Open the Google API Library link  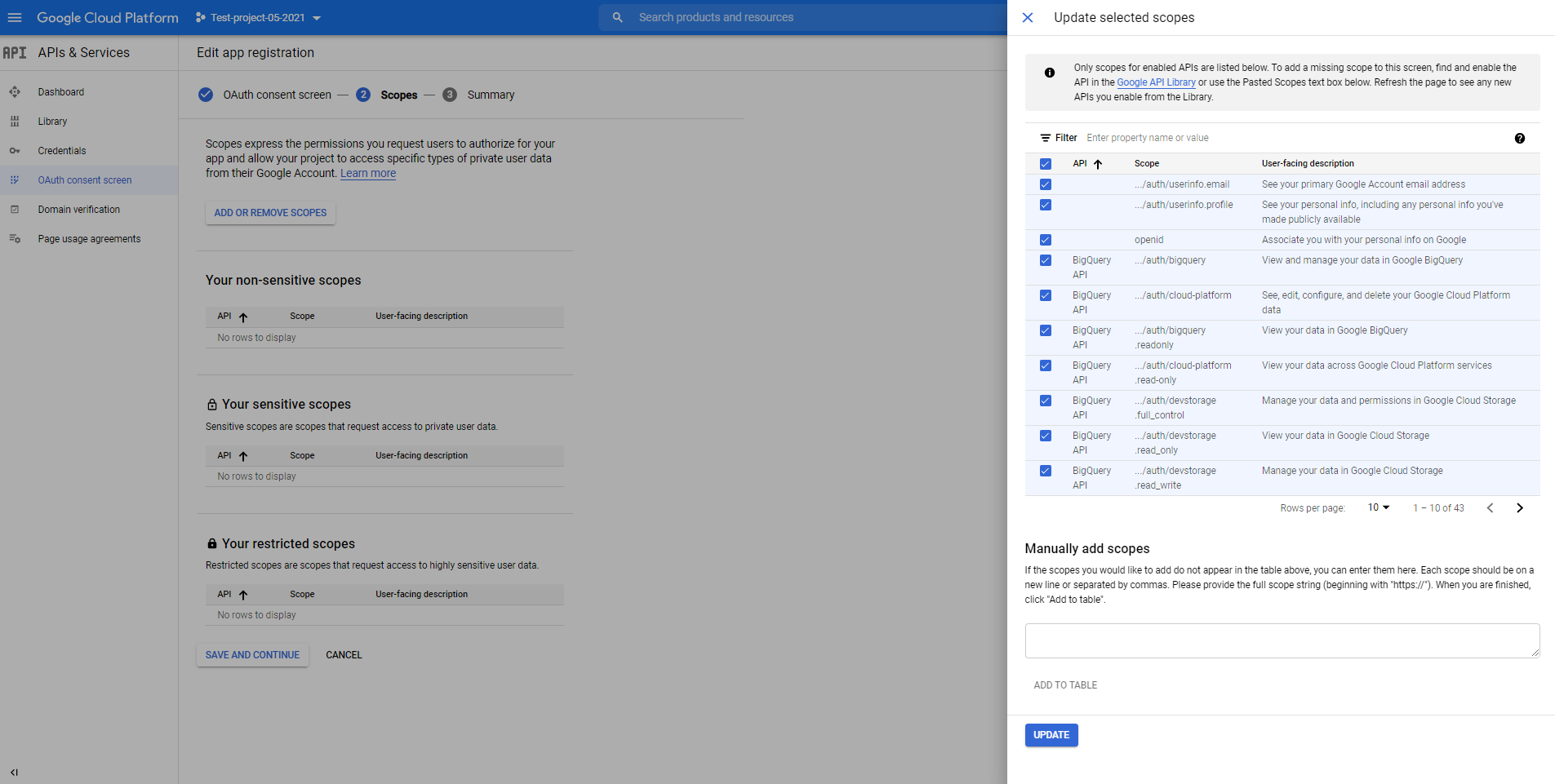[1156, 82]
